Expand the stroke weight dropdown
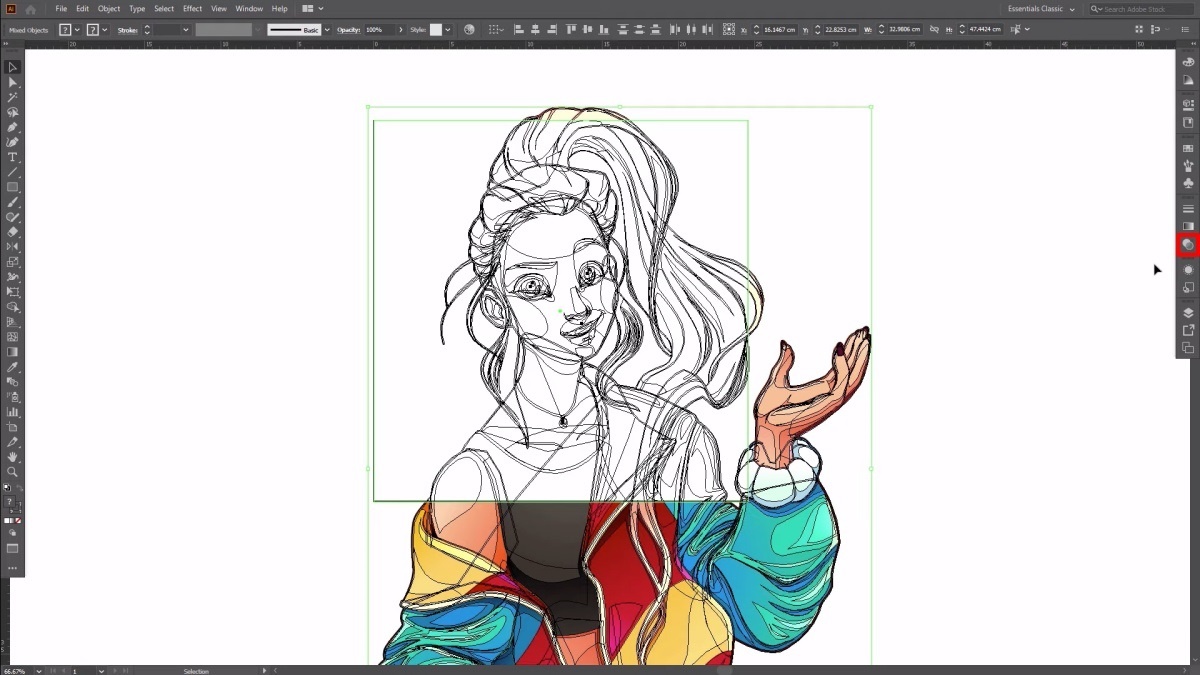This screenshot has height=675, width=1200. pos(186,30)
